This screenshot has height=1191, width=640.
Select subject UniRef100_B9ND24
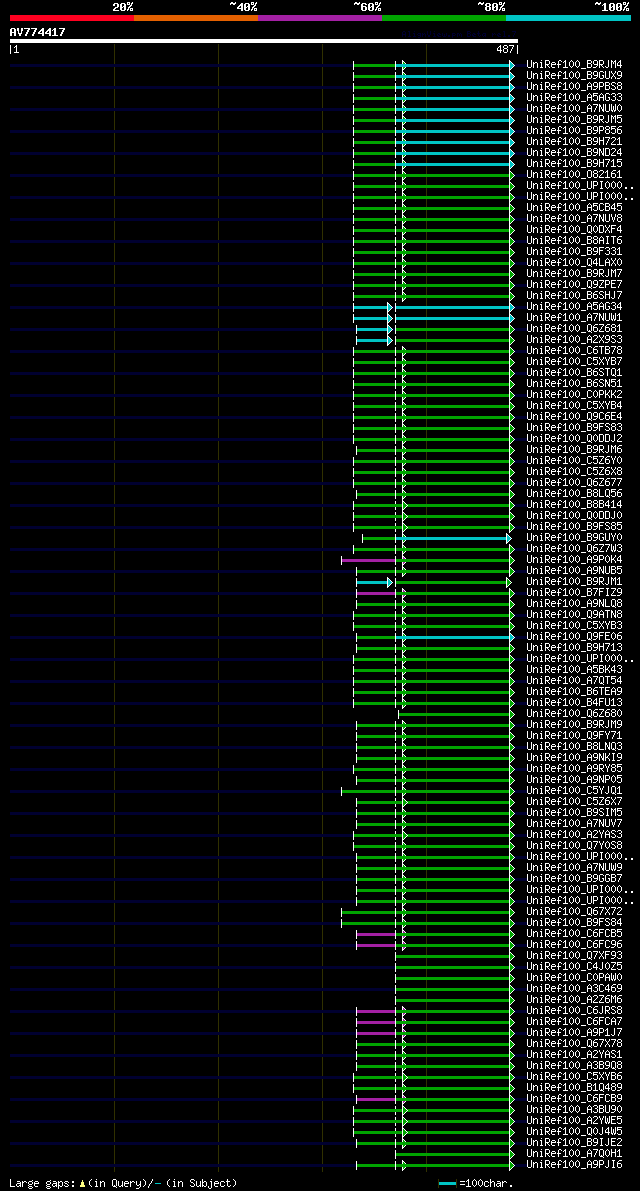(574, 153)
